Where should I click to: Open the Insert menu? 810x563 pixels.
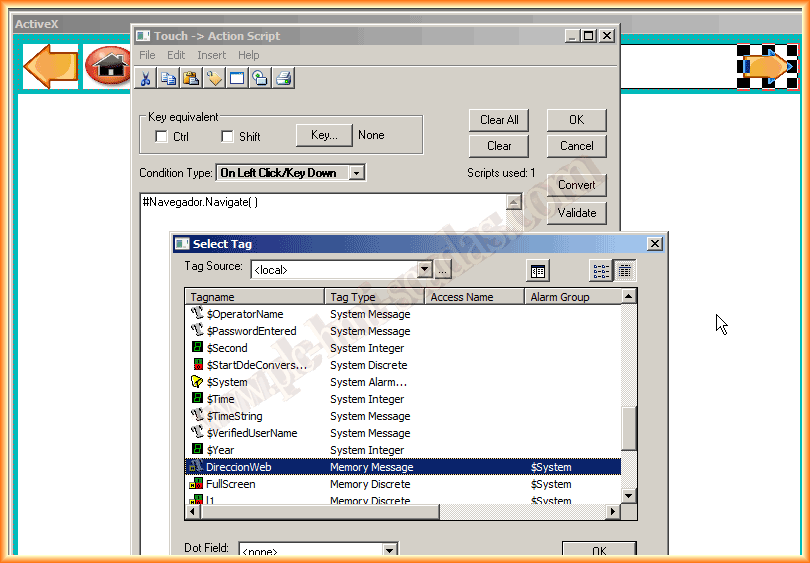pos(211,55)
